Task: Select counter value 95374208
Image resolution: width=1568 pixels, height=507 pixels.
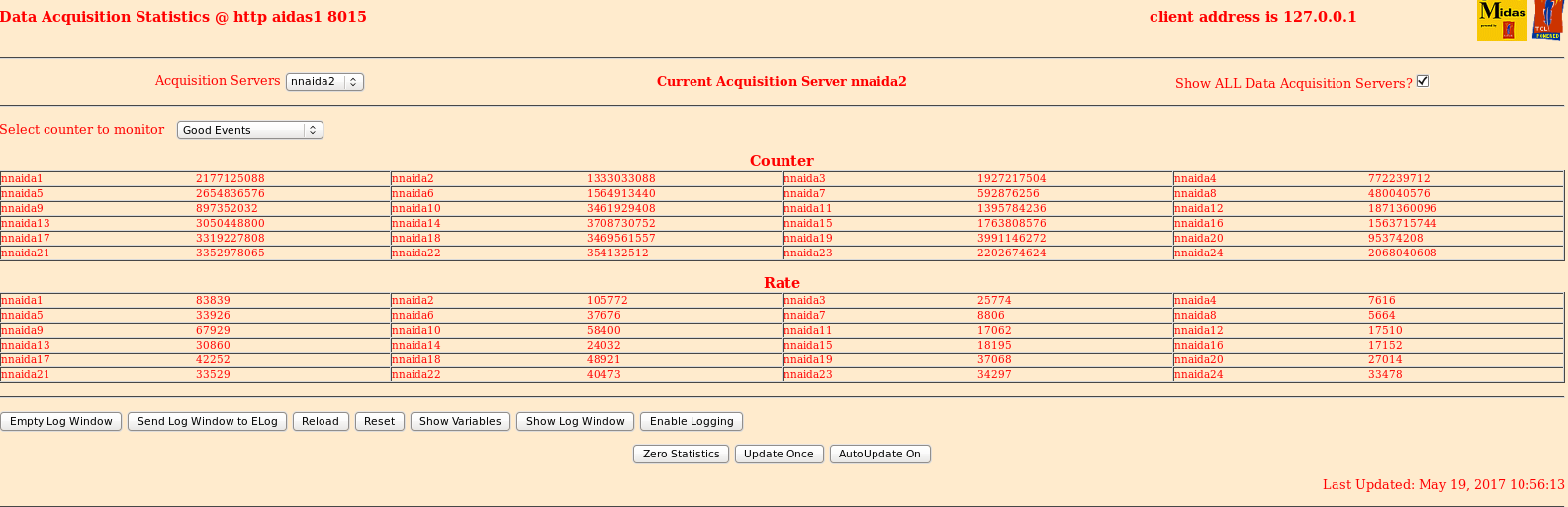Action: (x=1396, y=239)
